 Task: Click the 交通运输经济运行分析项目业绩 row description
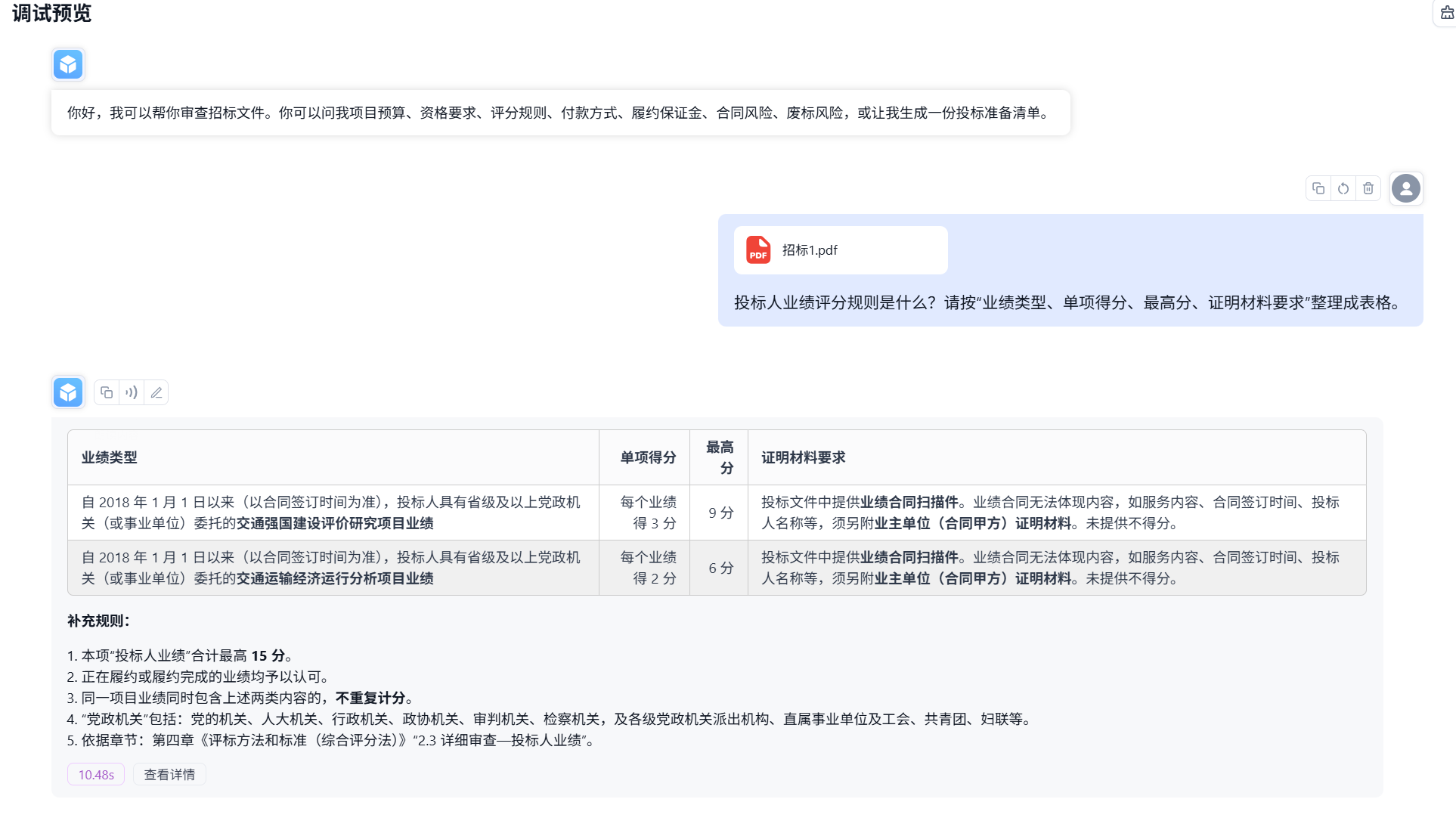[333, 568]
